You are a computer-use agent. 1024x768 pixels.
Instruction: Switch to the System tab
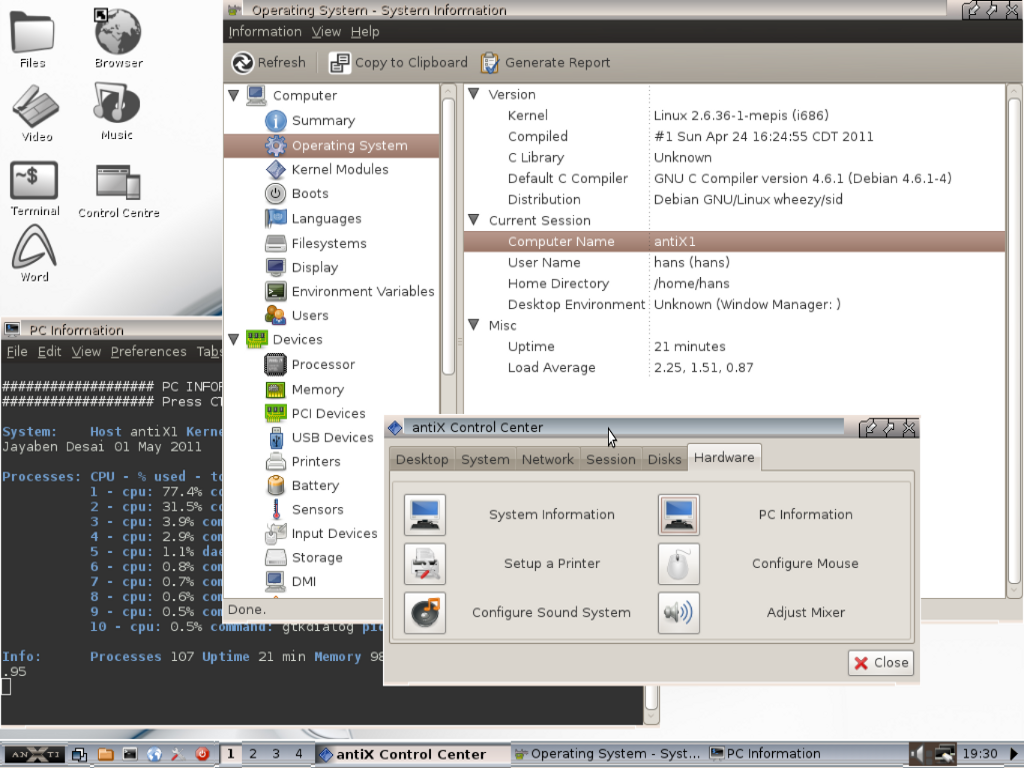tap(485, 459)
